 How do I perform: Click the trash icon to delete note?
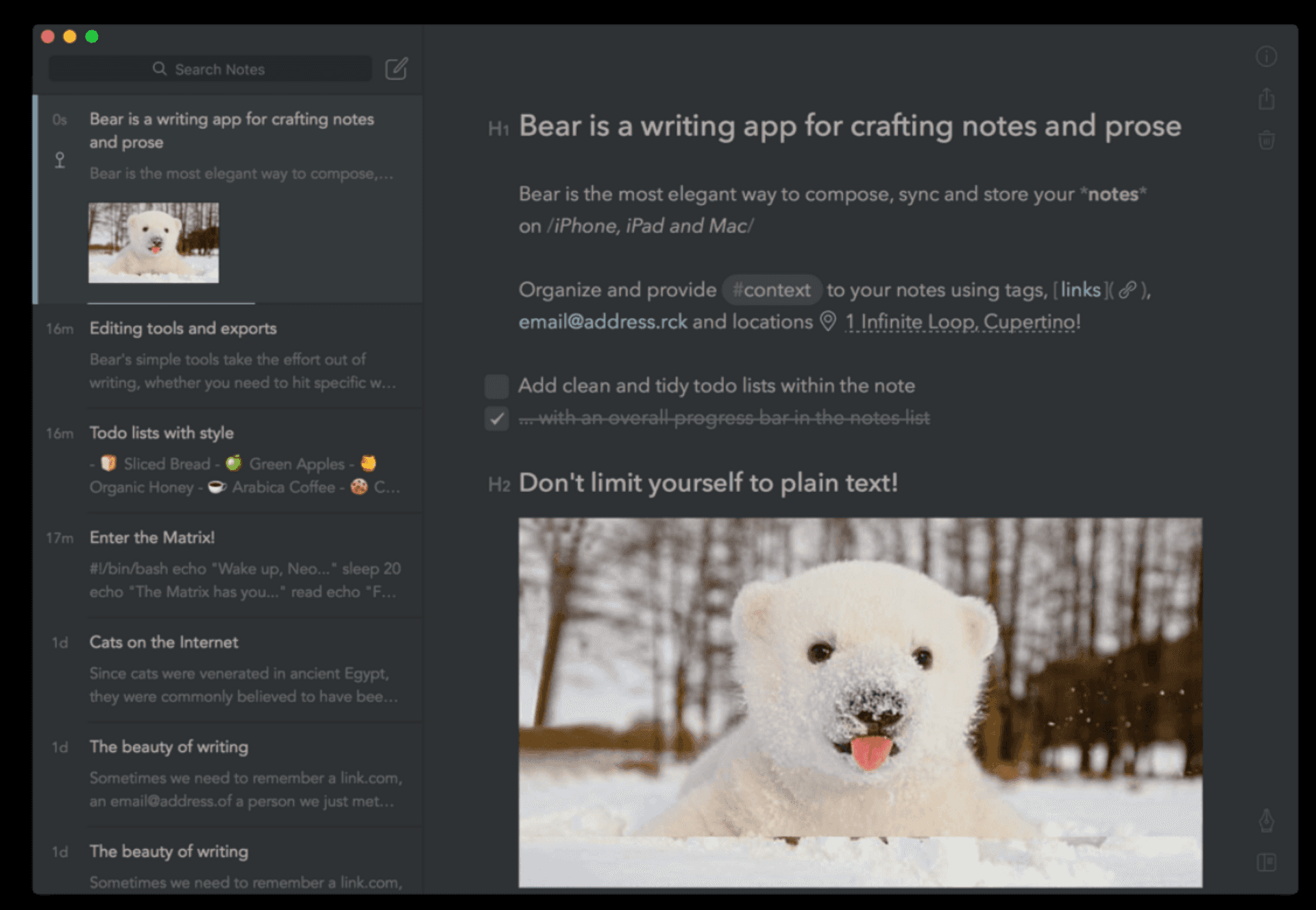pyautogui.click(x=1266, y=140)
